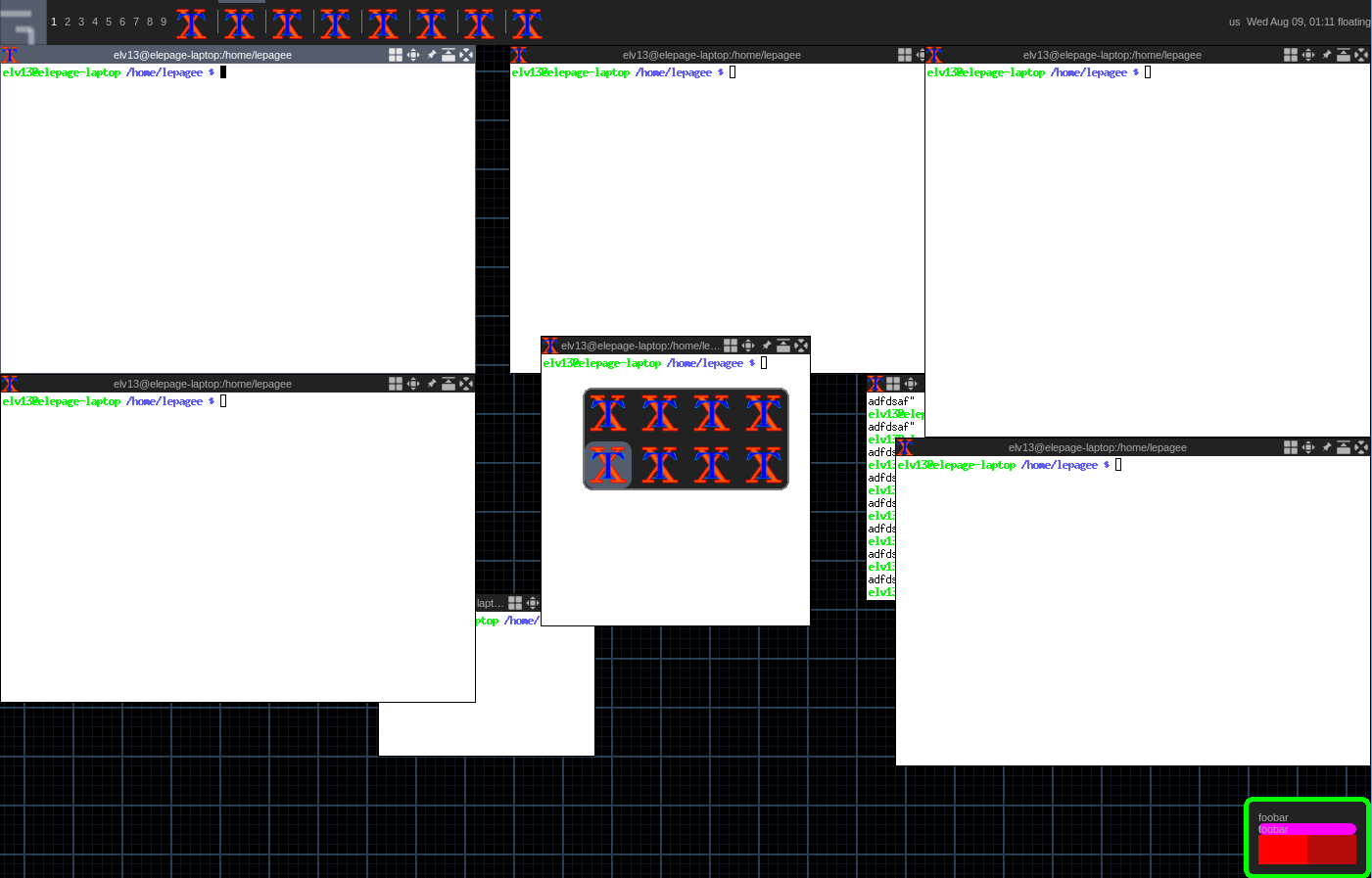
Task: Click the 'floating' layout indicator
Action: pyautogui.click(x=1354, y=22)
